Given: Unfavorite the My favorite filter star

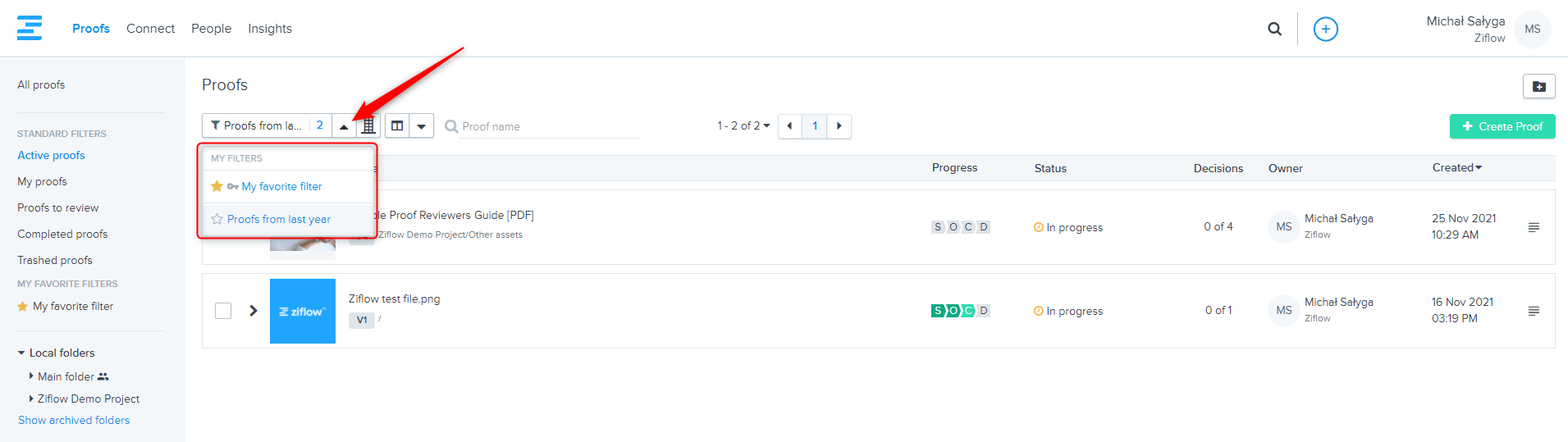Looking at the screenshot, I should [x=217, y=186].
